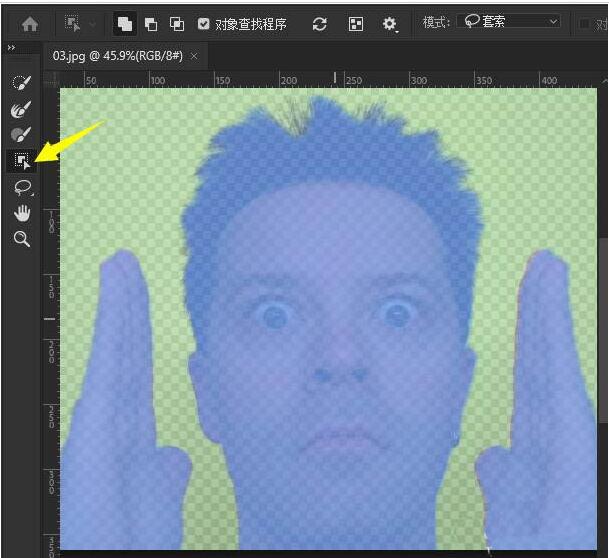Select the Quick Selection tool
The height and width of the screenshot is (558, 609).
[21, 82]
